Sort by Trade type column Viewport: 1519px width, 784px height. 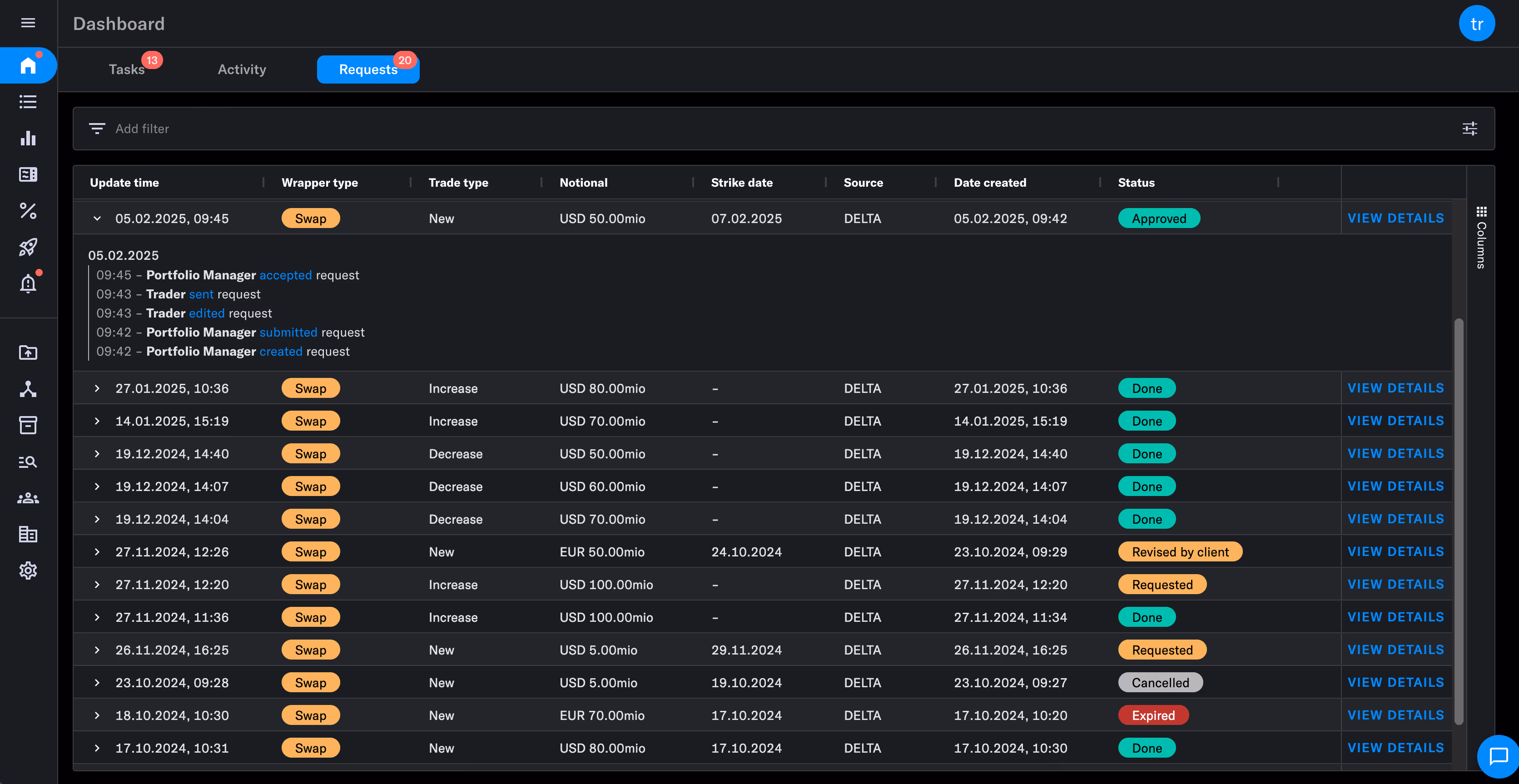pos(458,183)
